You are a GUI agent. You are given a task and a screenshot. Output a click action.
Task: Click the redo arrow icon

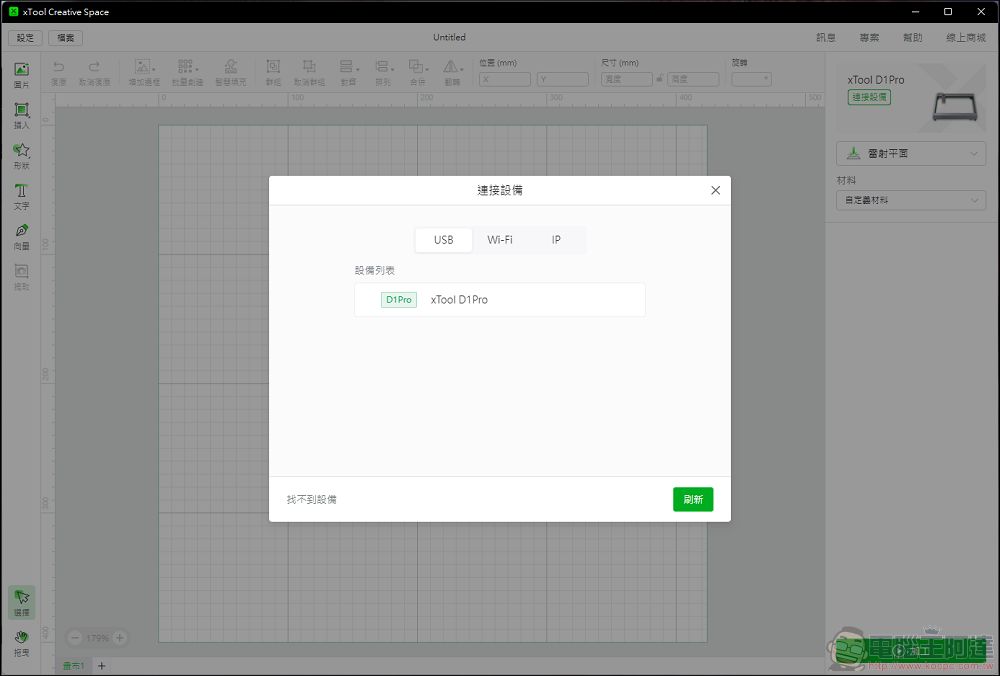95,67
